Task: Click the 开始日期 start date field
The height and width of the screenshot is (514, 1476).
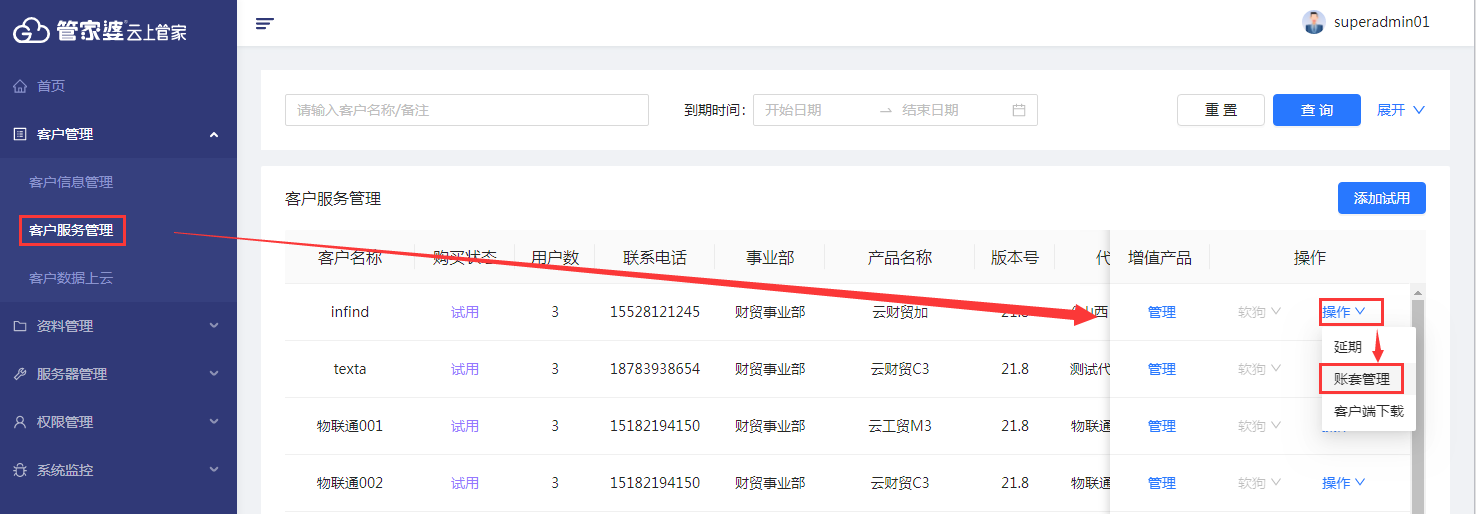Action: coord(815,110)
